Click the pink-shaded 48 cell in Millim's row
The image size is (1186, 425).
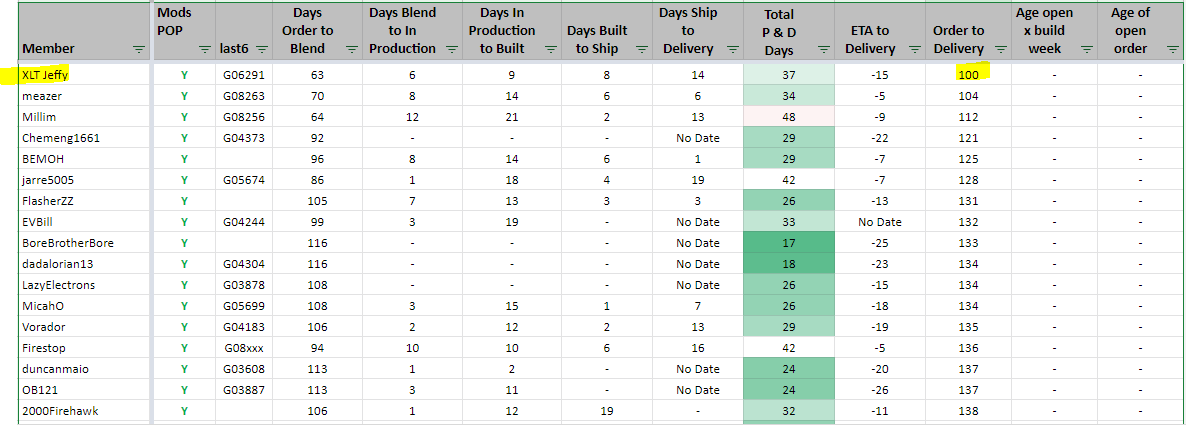[787, 117]
